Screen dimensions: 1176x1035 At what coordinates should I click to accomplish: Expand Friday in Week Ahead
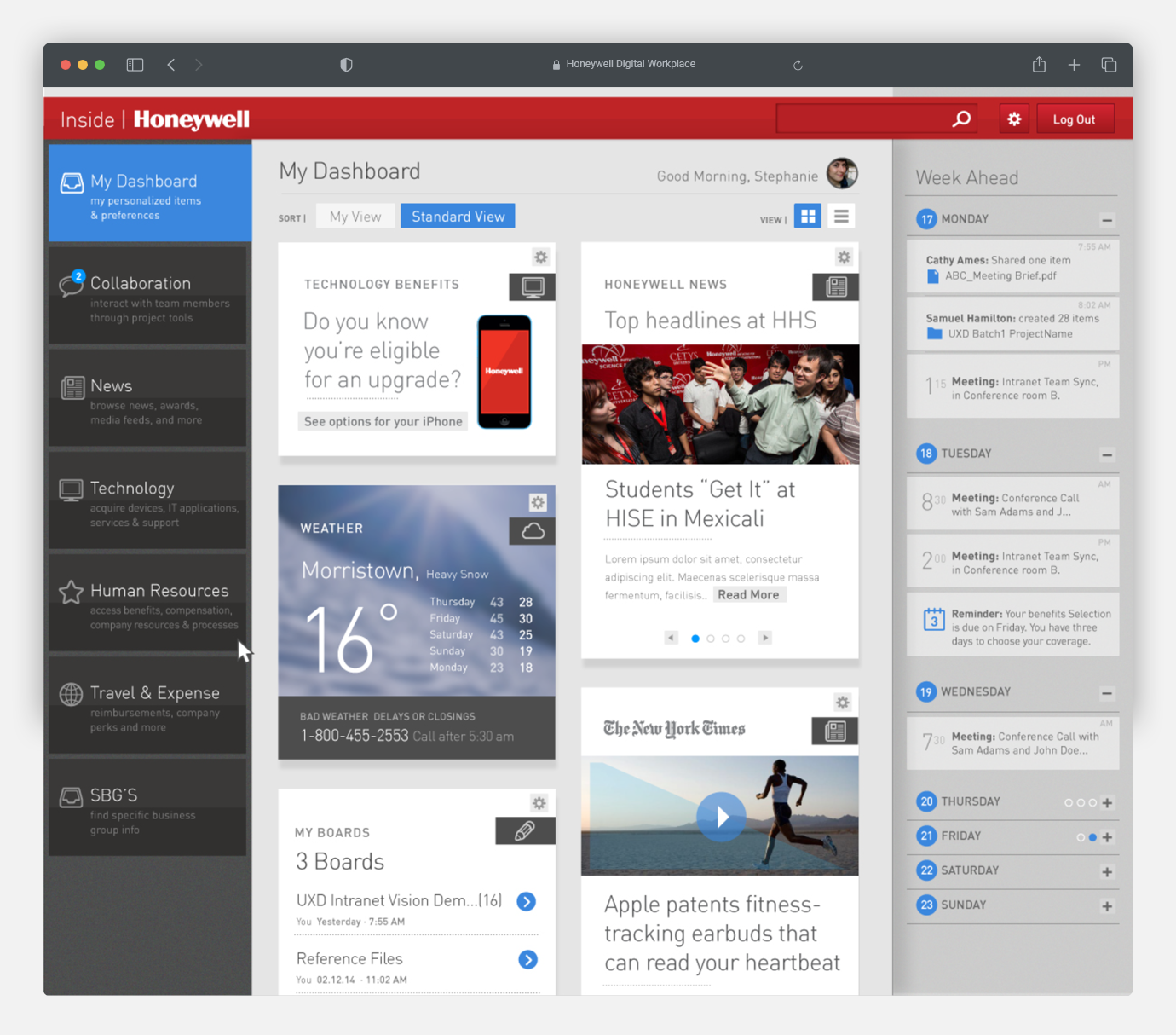pos(1107,837)
